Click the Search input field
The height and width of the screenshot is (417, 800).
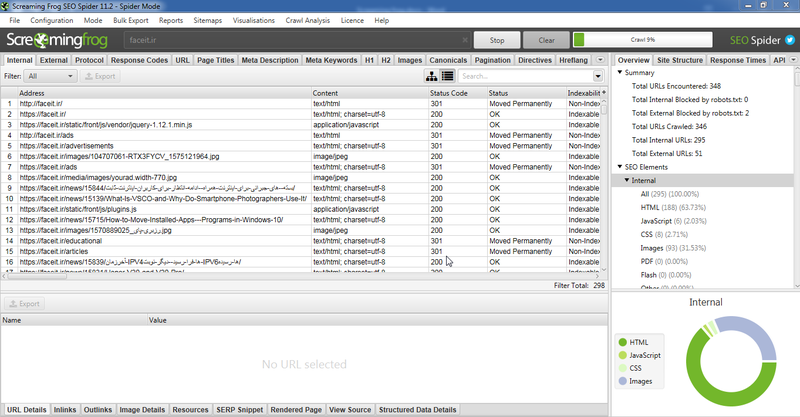pos(526,76)
